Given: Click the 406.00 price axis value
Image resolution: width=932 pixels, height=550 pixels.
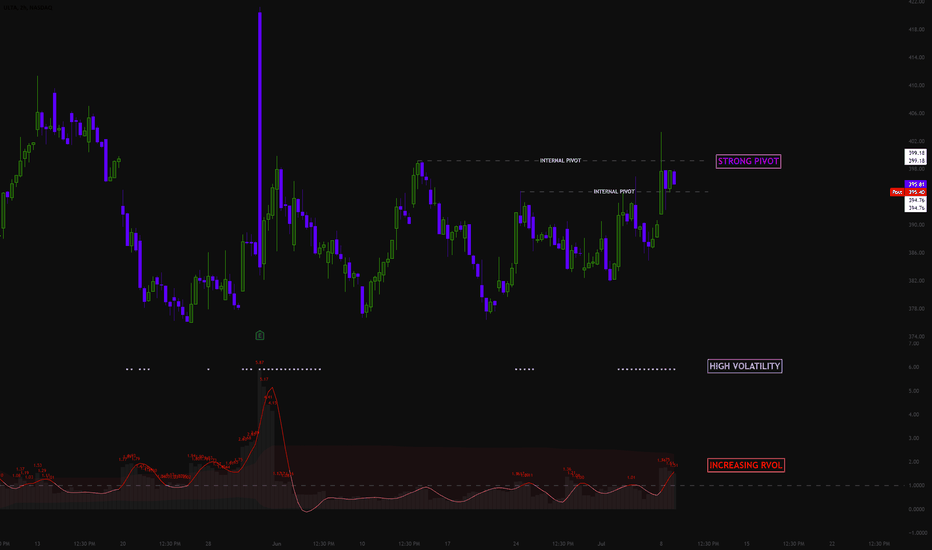Looking at the screenshot, I should 917,113.
